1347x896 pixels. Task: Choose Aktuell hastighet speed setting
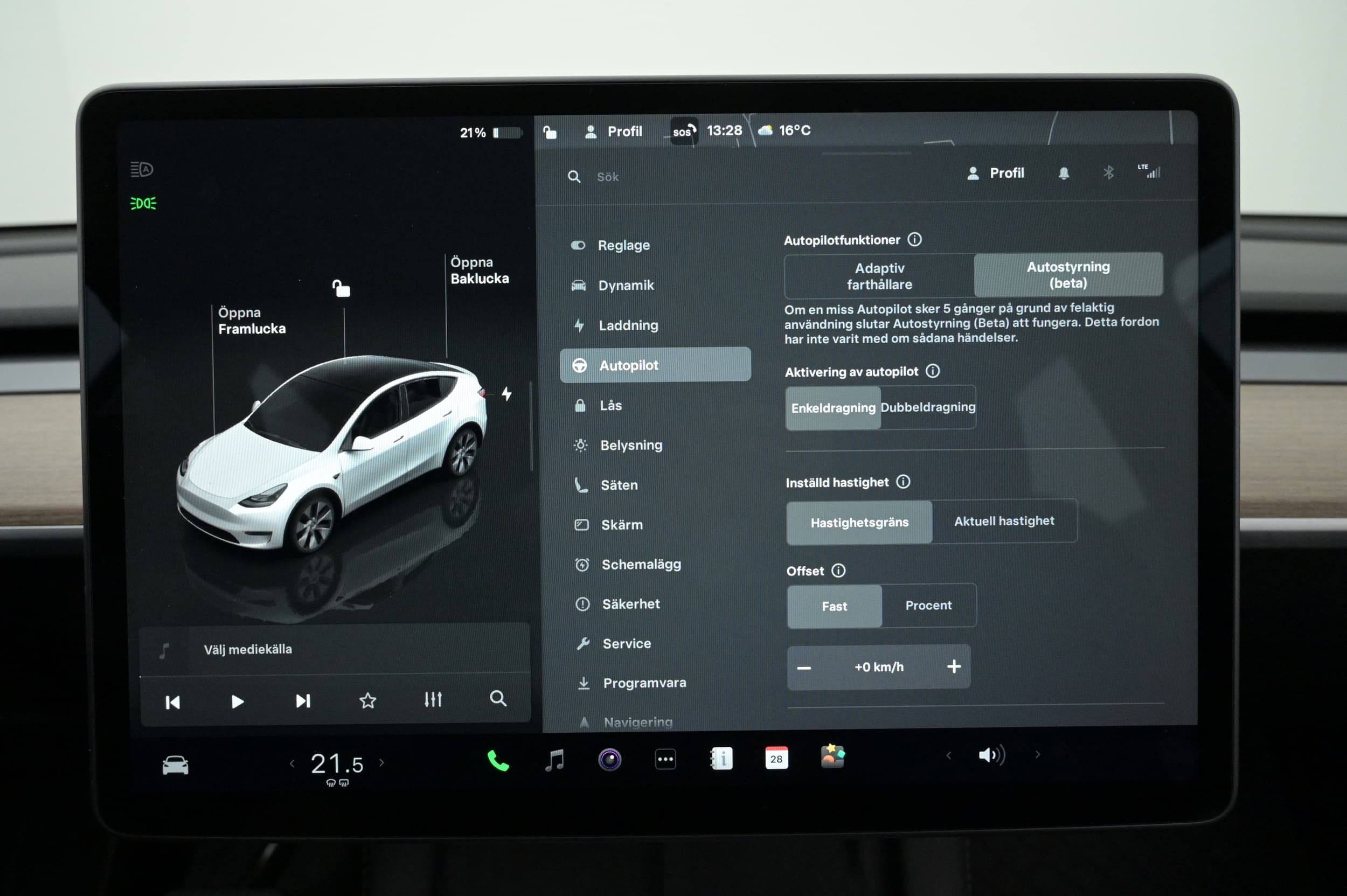point(1004,521)
